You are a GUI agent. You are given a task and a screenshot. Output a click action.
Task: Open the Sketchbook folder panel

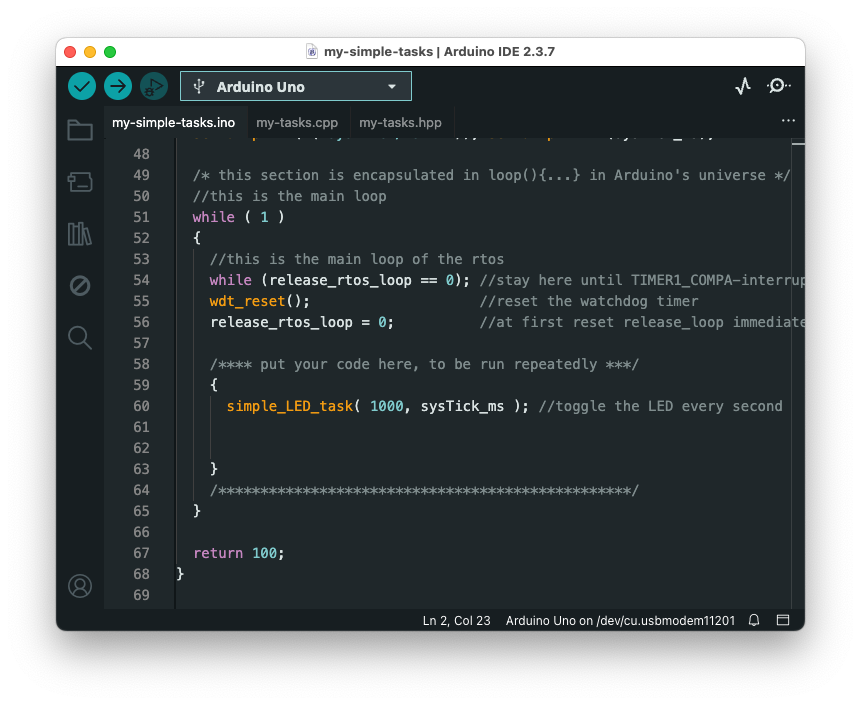click(80, 130)
